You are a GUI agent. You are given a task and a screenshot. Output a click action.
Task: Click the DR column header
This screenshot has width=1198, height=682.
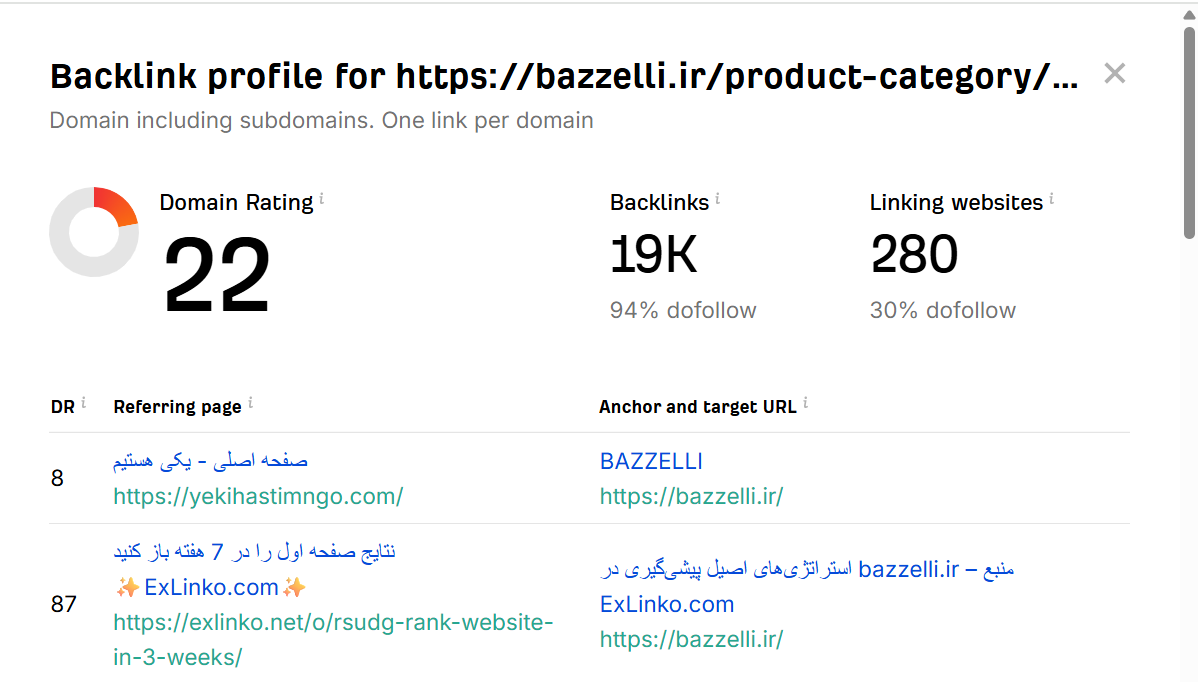[62, 407]
